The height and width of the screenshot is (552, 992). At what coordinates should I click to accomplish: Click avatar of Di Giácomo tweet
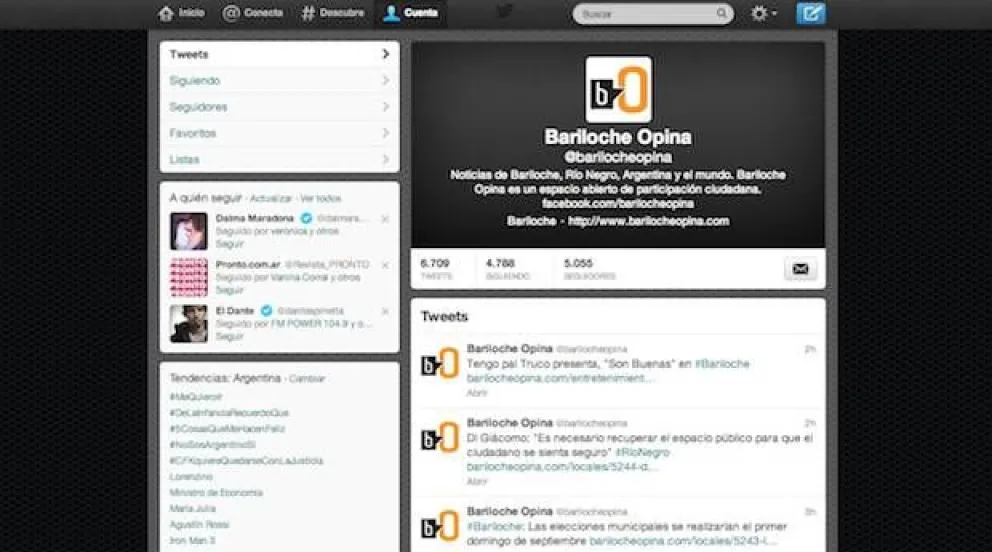[440, 438]
